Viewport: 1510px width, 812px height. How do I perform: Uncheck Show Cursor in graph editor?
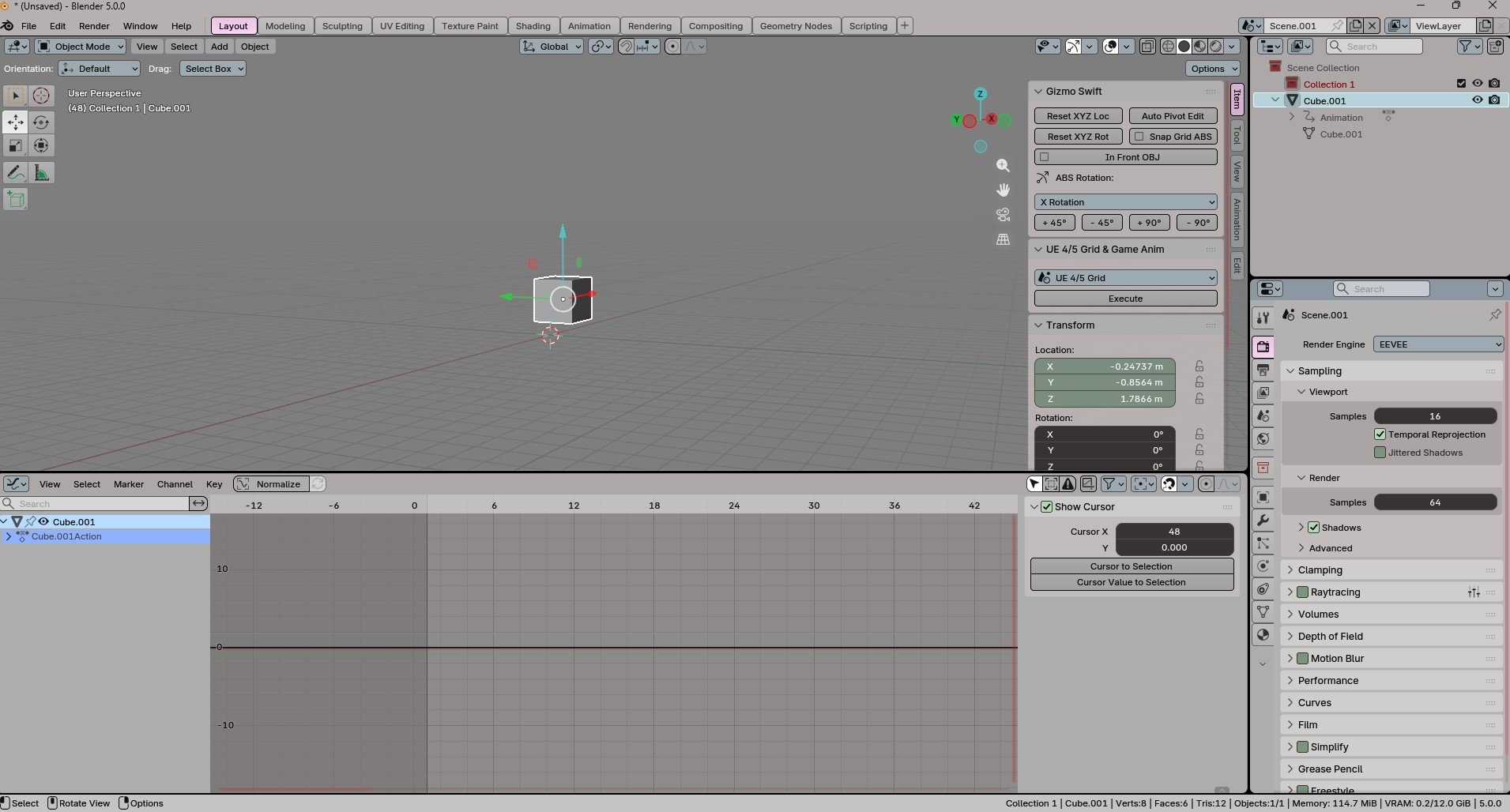pos(1047,507)
